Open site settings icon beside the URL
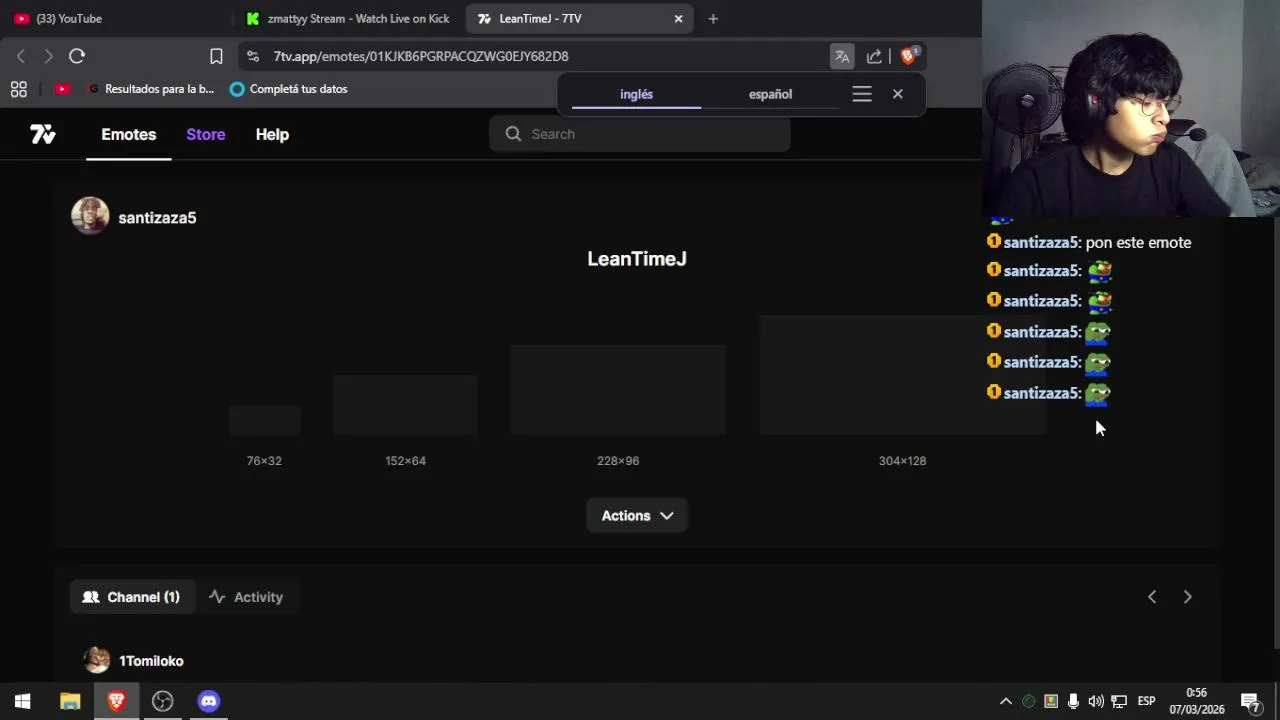Viewport: 1280px width, 720px height. (x=252, y=56)
